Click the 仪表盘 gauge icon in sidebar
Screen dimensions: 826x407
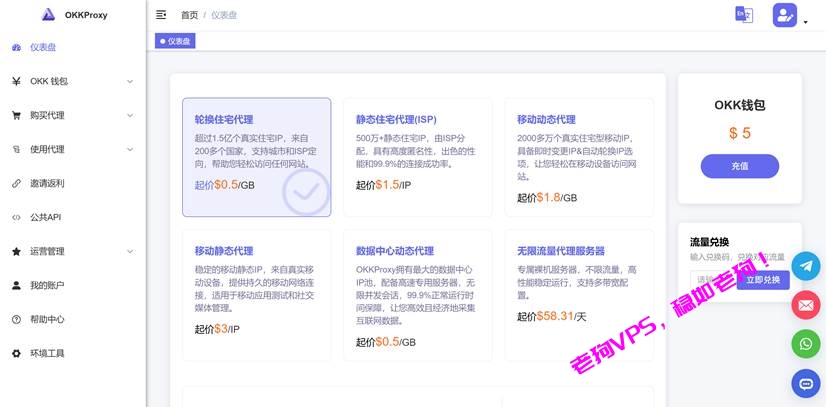tap(16, 47)
